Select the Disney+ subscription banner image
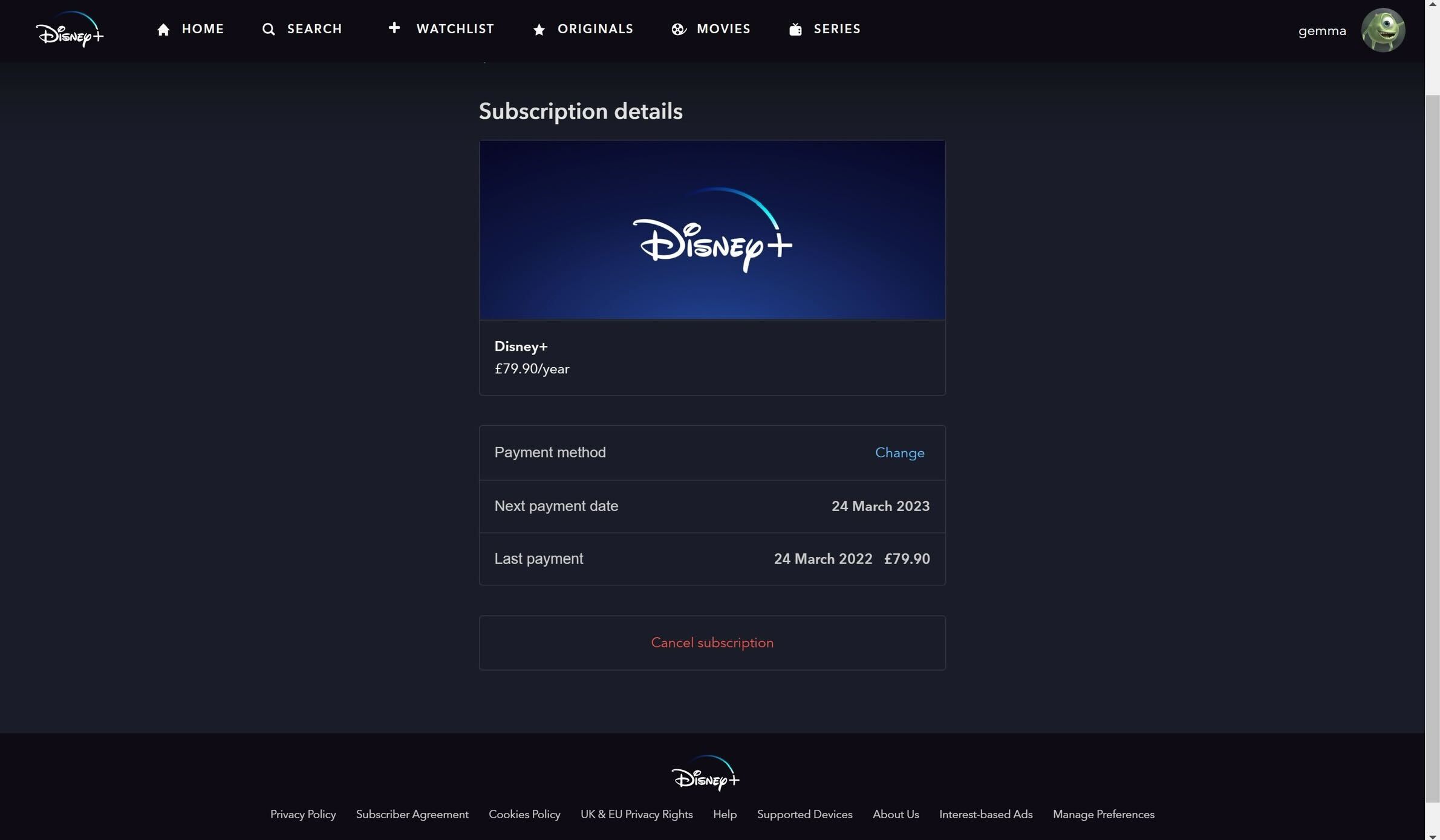 pyautogui.click(x=712, y=230)
